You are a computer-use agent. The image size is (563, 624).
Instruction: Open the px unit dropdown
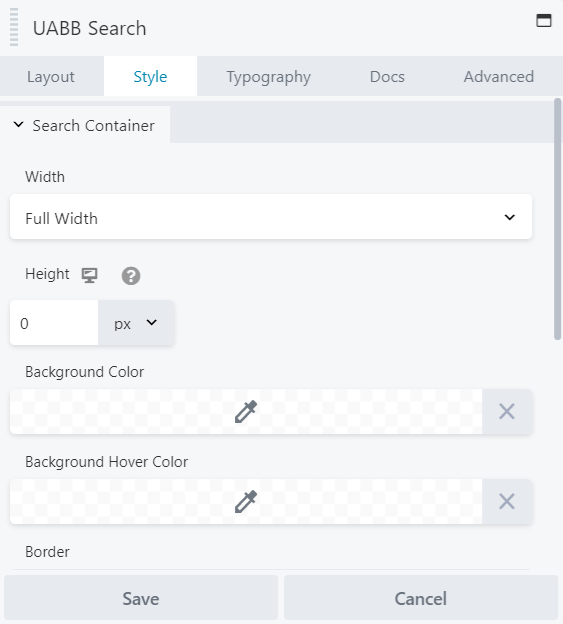pos(136,323)
